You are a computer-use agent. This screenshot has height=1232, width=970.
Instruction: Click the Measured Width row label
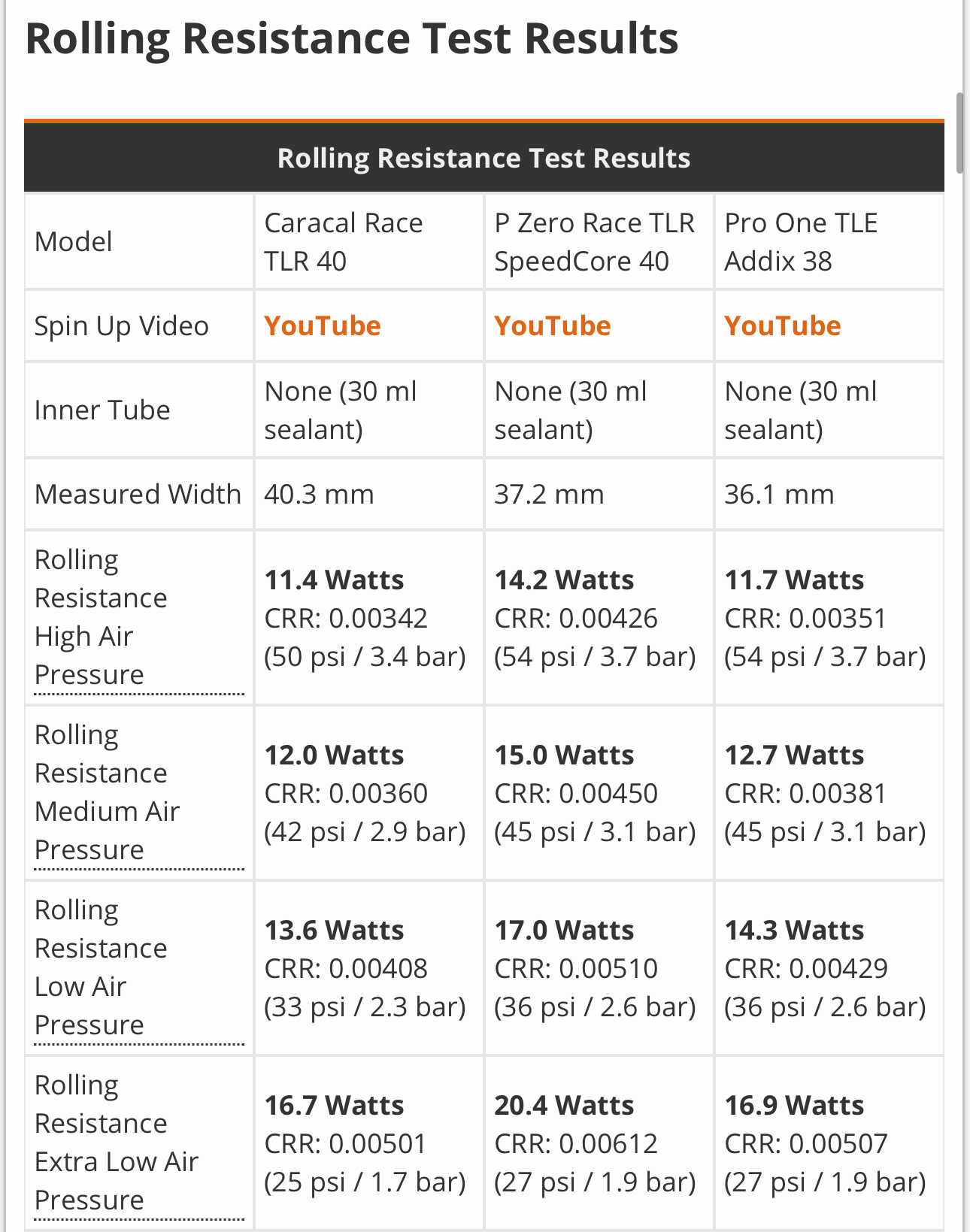138,495
